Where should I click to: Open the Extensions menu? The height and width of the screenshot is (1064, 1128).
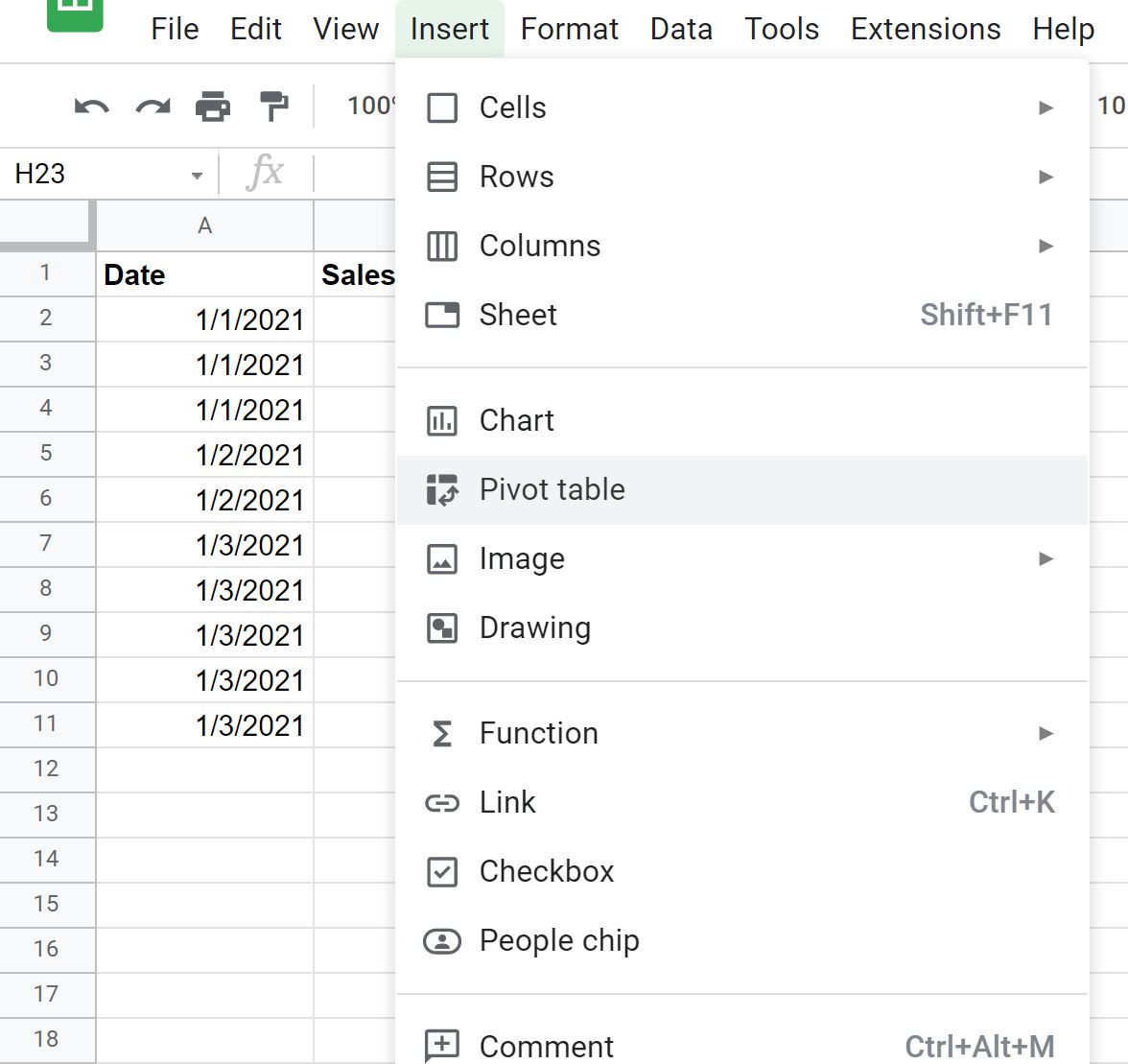926,30
